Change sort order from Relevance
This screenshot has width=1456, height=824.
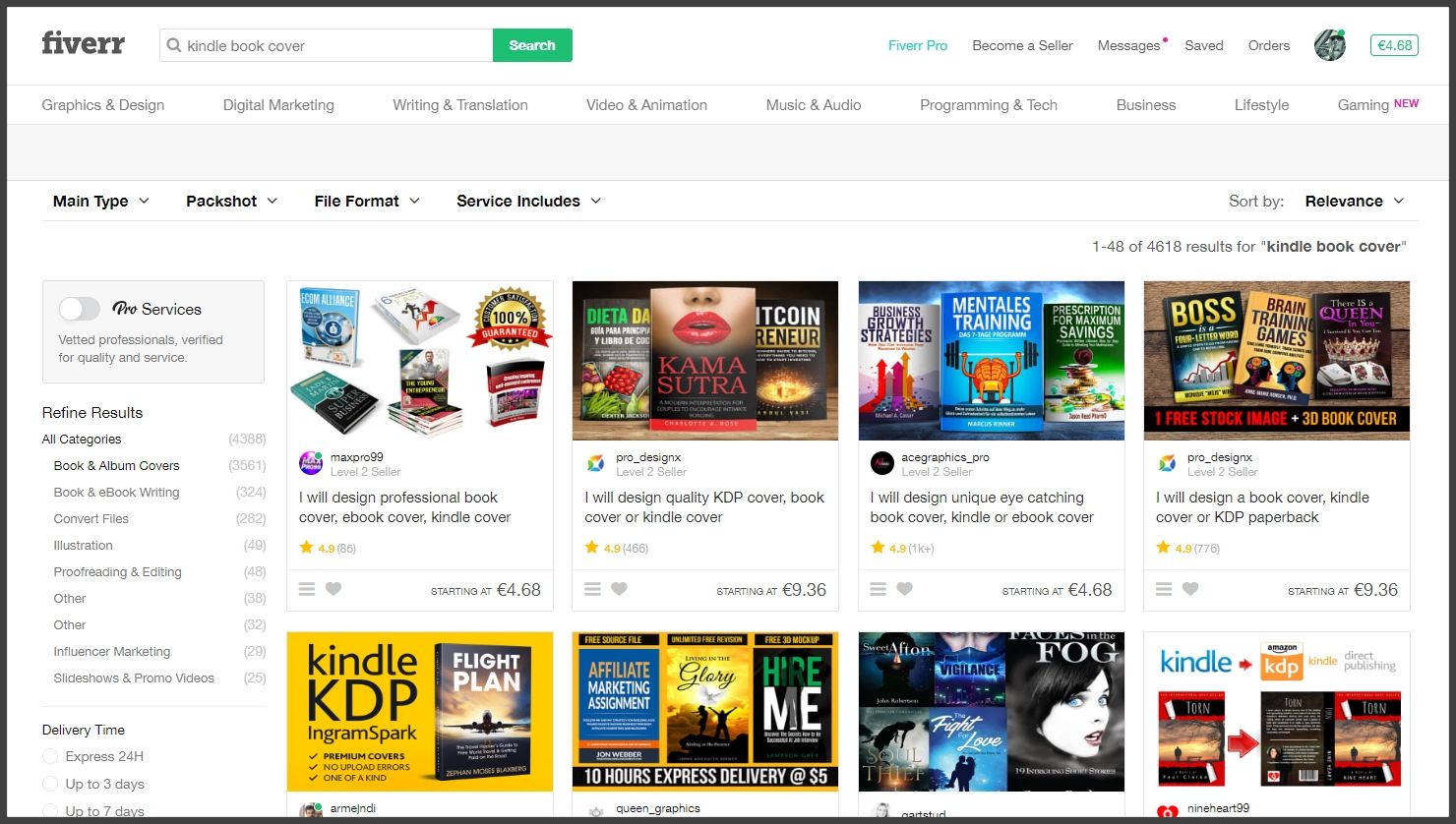[x=1354, y=201]
